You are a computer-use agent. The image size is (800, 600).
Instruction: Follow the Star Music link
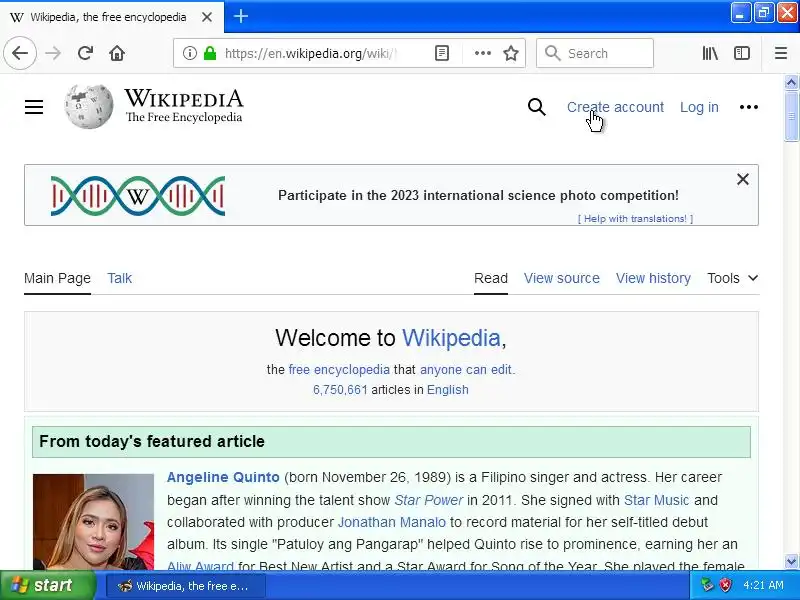[x=656, y=500]
